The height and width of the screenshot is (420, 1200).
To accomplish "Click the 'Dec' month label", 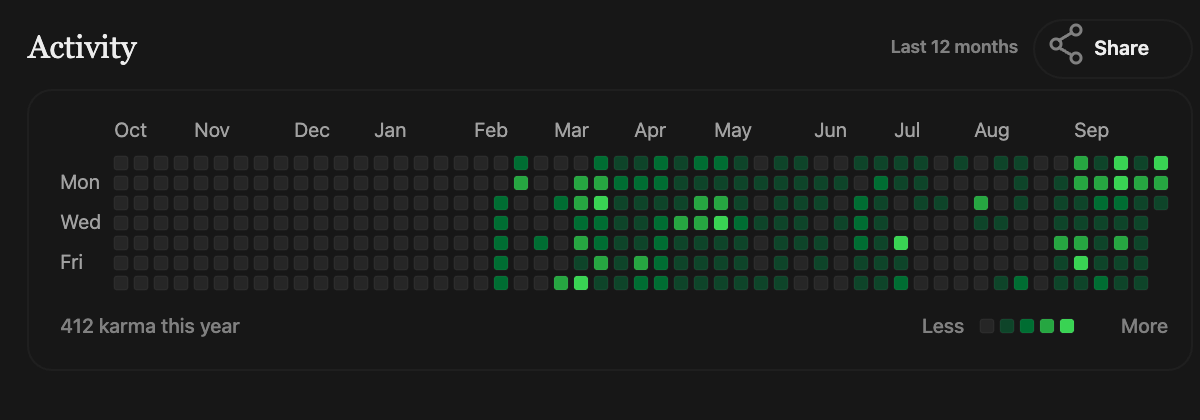I will 312,130.
